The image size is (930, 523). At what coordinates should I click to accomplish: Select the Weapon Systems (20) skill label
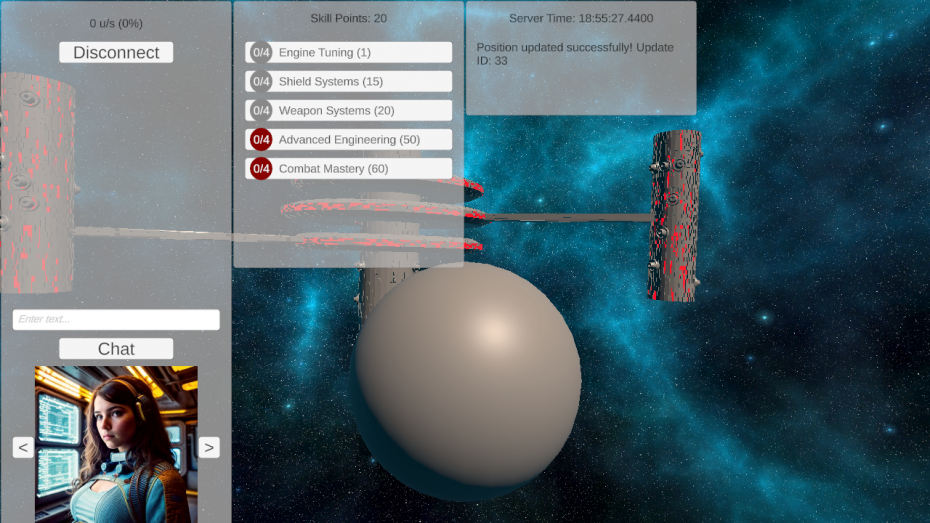point(336,110)
